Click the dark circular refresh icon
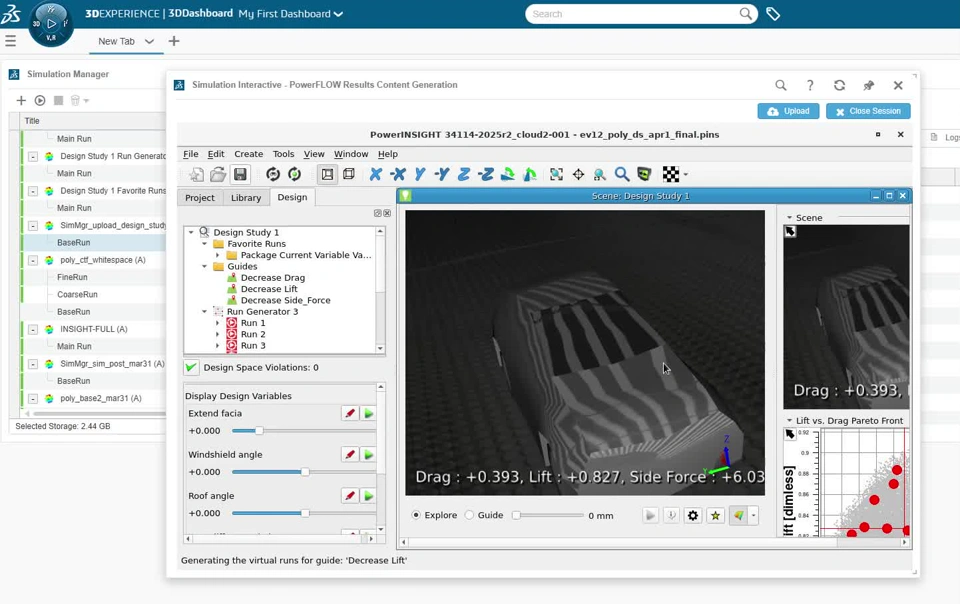Screen dimensions: 960x604 pyautogui.click(x=273, y=174)
